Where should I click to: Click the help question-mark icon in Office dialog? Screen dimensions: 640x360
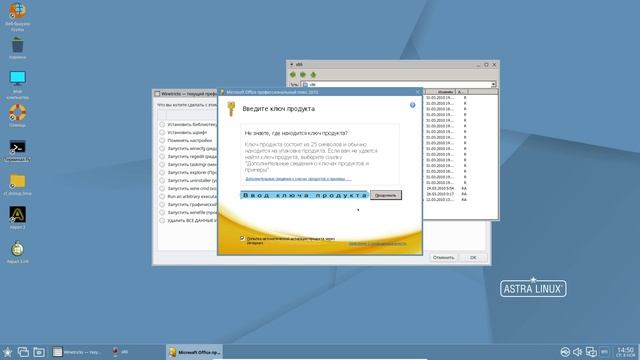pos(413,105)
